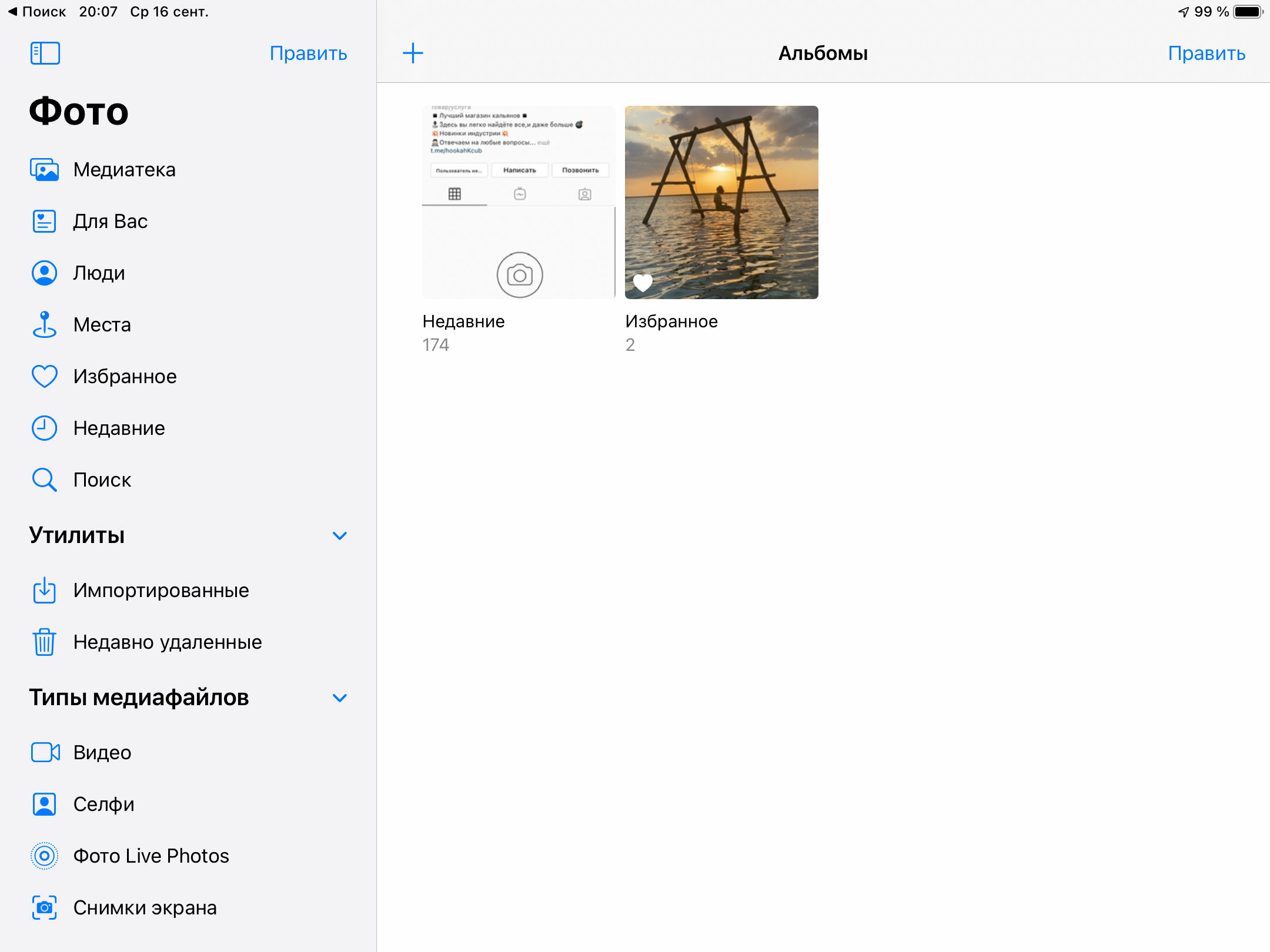Toggle the sidebar panel icon
This screenshot has height=952, width=1270.
pos(45,53)
